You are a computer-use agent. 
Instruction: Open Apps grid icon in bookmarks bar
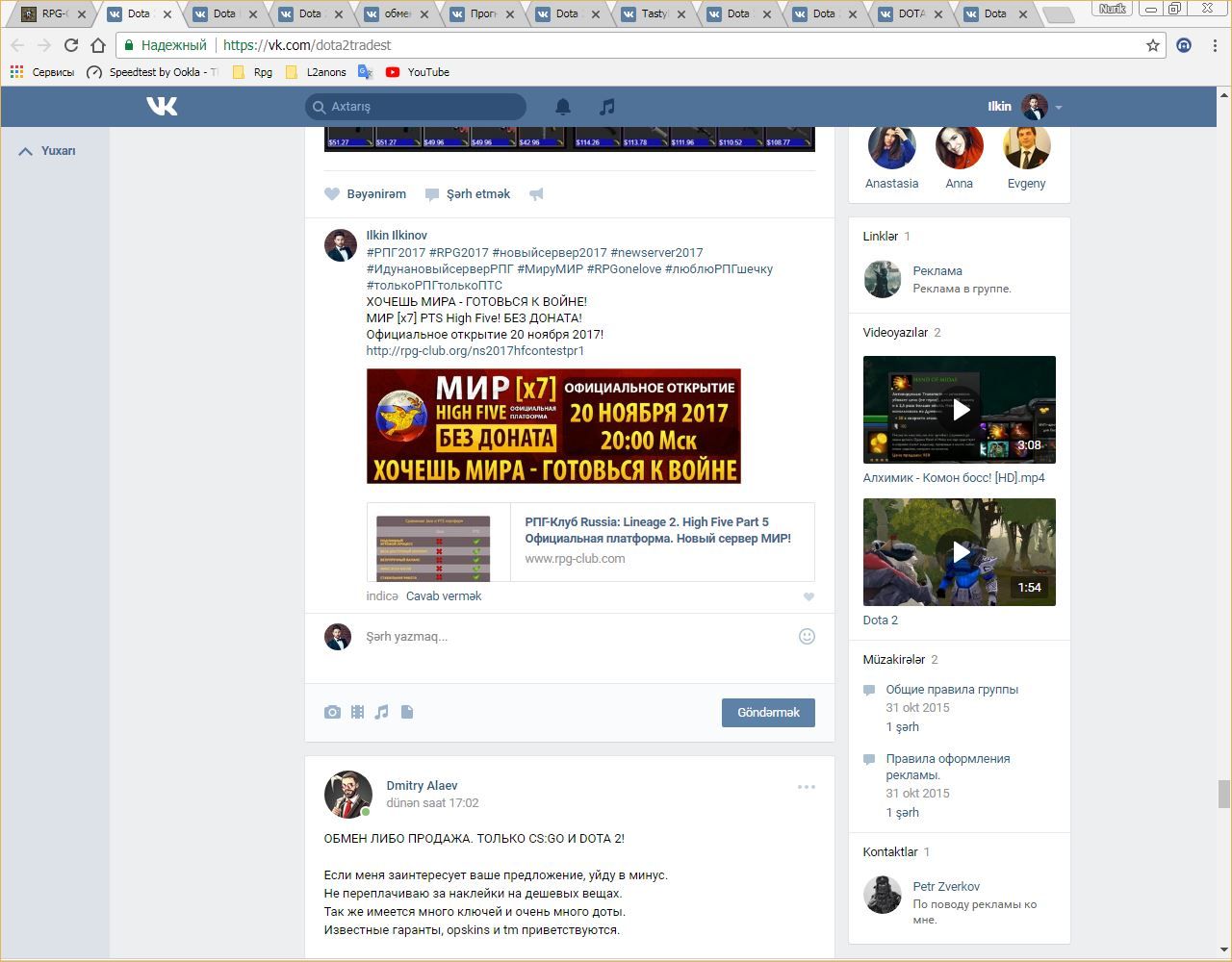point(15,72)
